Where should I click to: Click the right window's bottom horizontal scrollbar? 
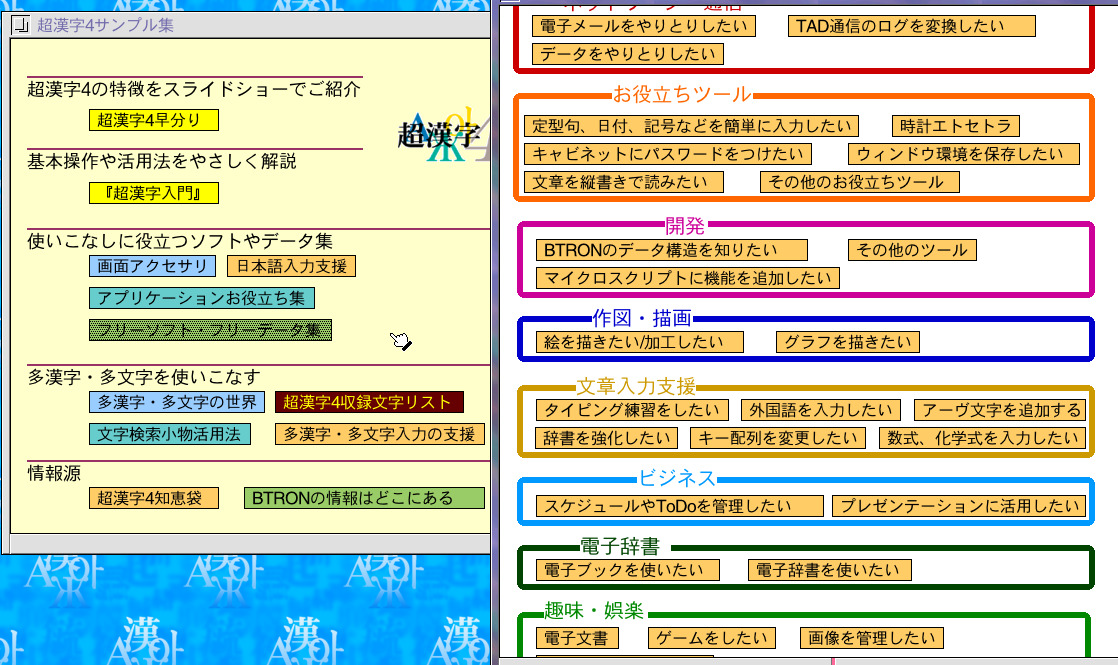[x=809, y=661]
